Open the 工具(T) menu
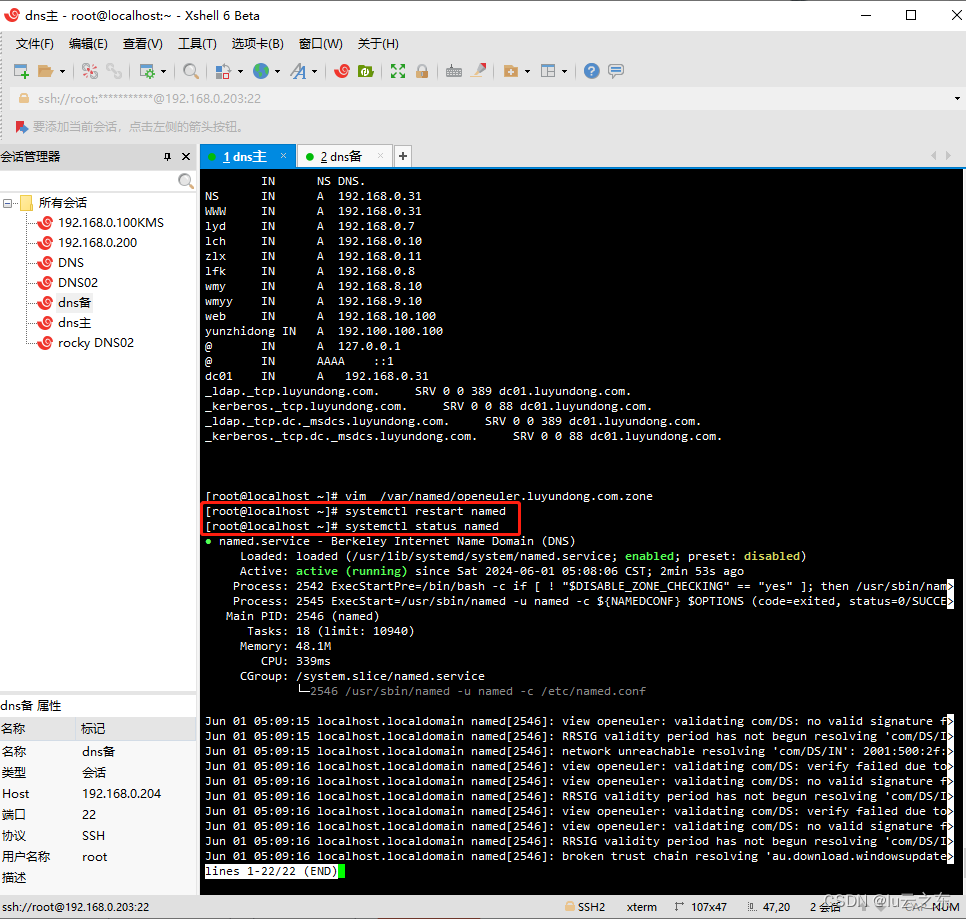The height and width of the screenshot is (919, 966). (x=196, y=43)
